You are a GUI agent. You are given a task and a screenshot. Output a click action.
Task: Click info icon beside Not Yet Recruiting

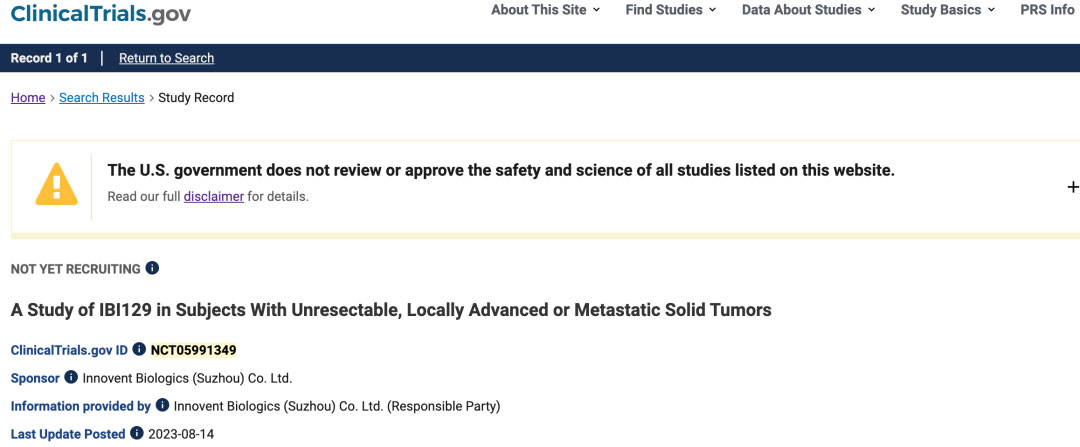[x=152, y=268]
